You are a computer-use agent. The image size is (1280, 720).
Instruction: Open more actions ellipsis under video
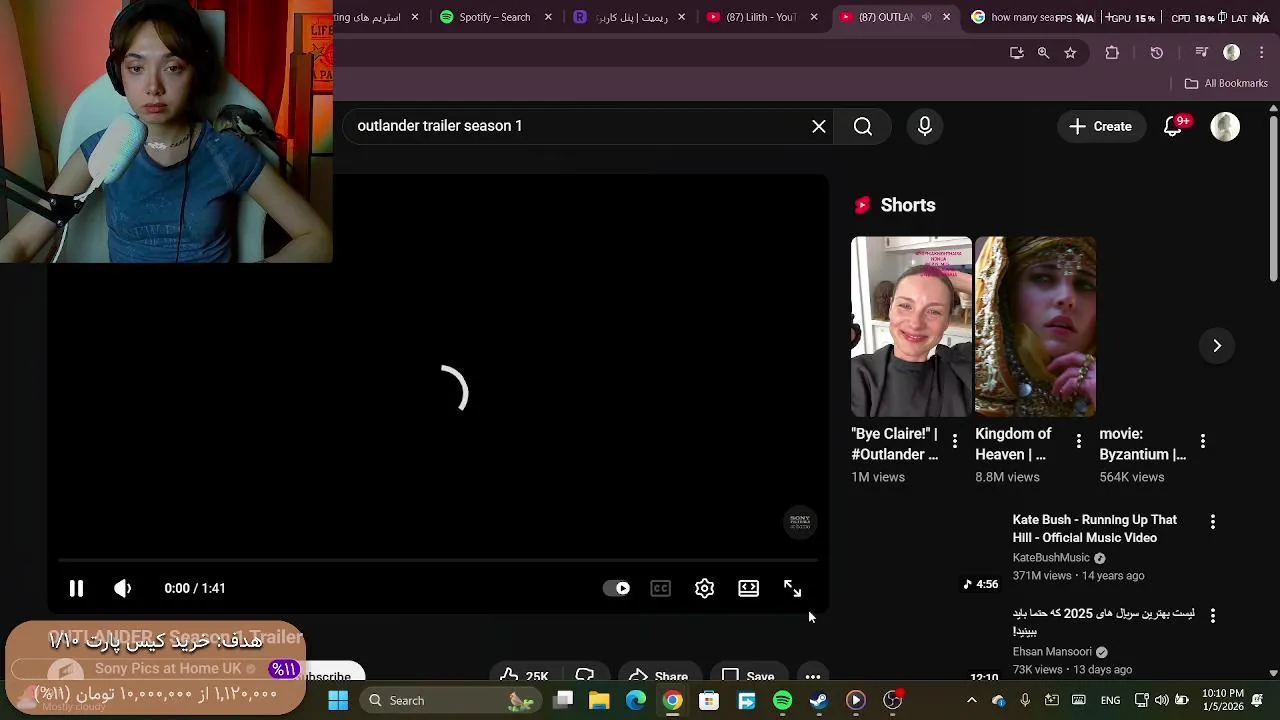[813, 676]
